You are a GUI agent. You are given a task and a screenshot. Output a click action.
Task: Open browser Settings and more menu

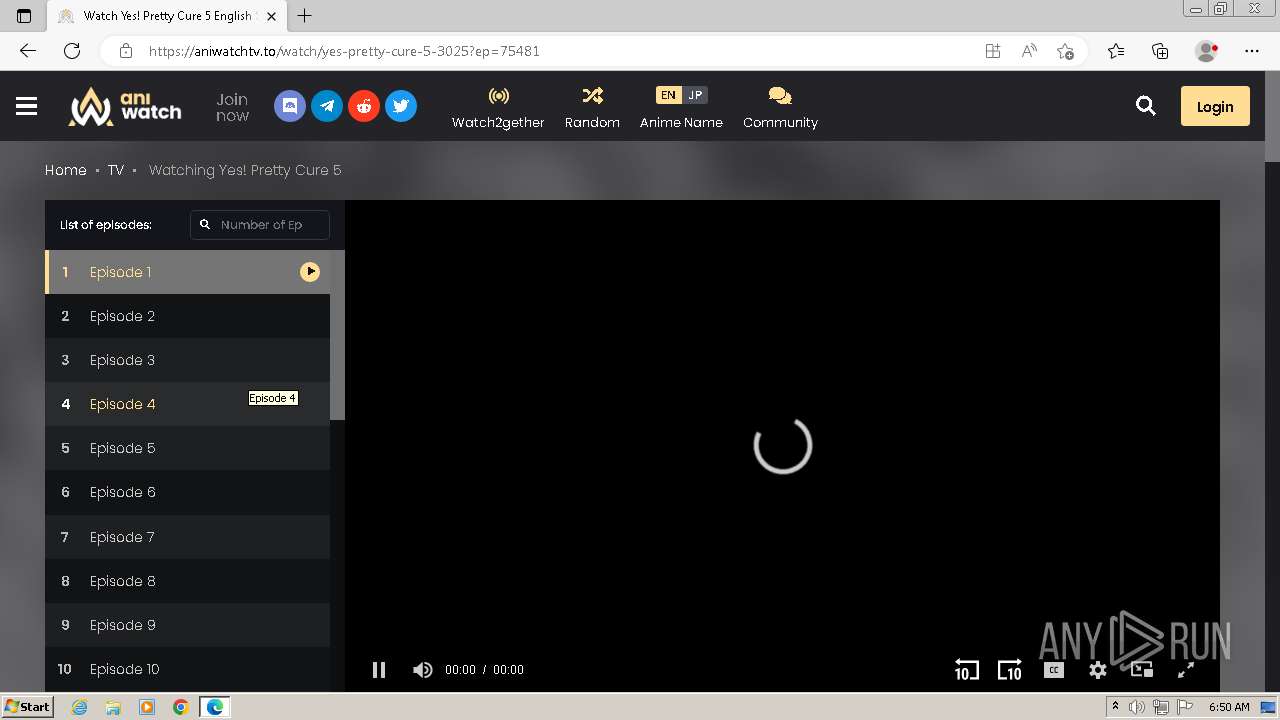click(1252, 51)
